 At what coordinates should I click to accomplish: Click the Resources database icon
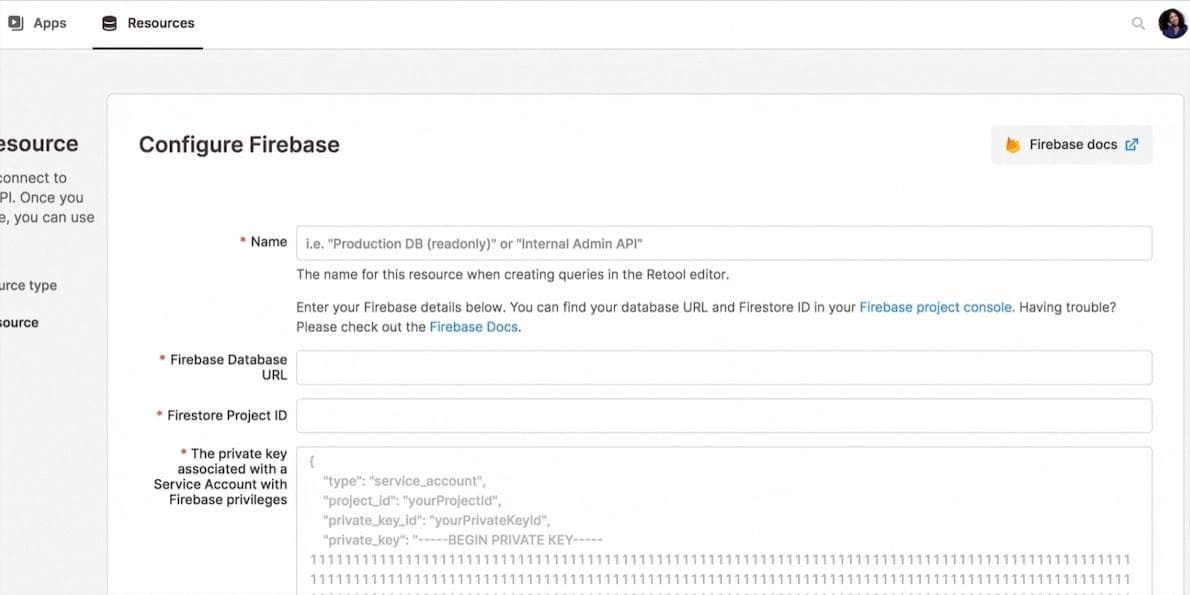click(x=110, y=23)
